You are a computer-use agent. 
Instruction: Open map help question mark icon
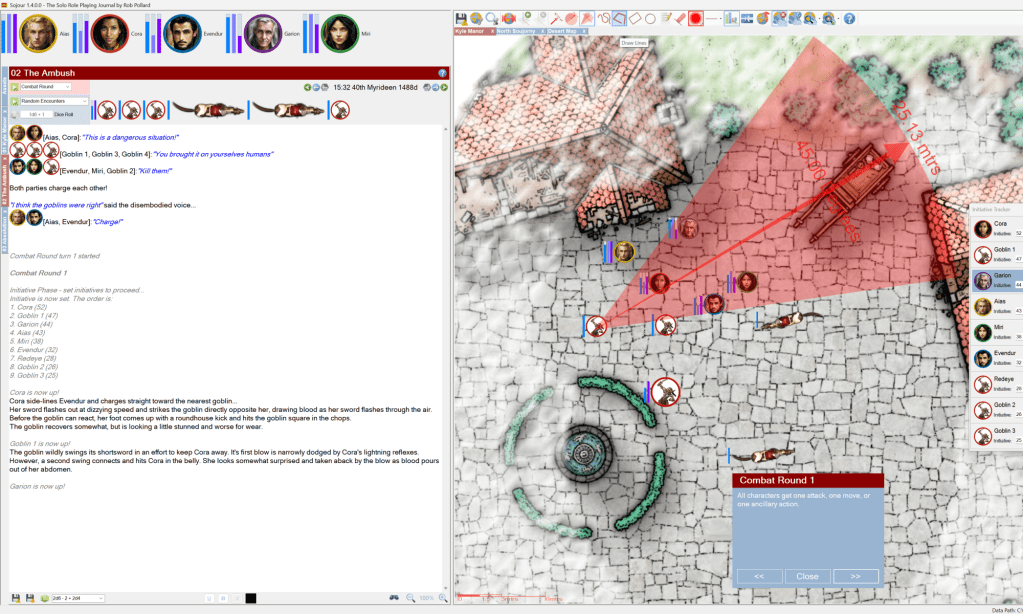849,18
